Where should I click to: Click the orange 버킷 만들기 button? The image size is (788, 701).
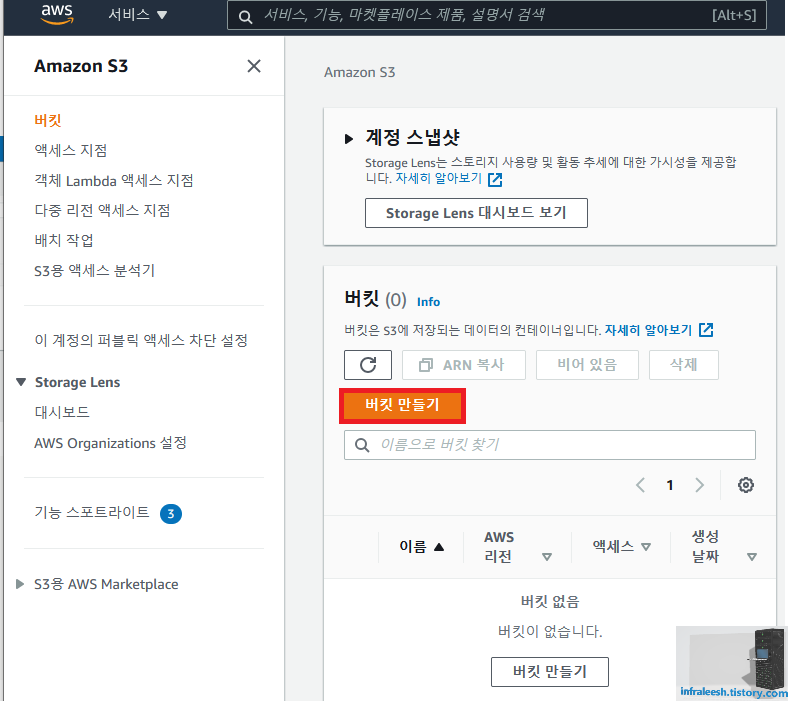(x=402, y=405)
